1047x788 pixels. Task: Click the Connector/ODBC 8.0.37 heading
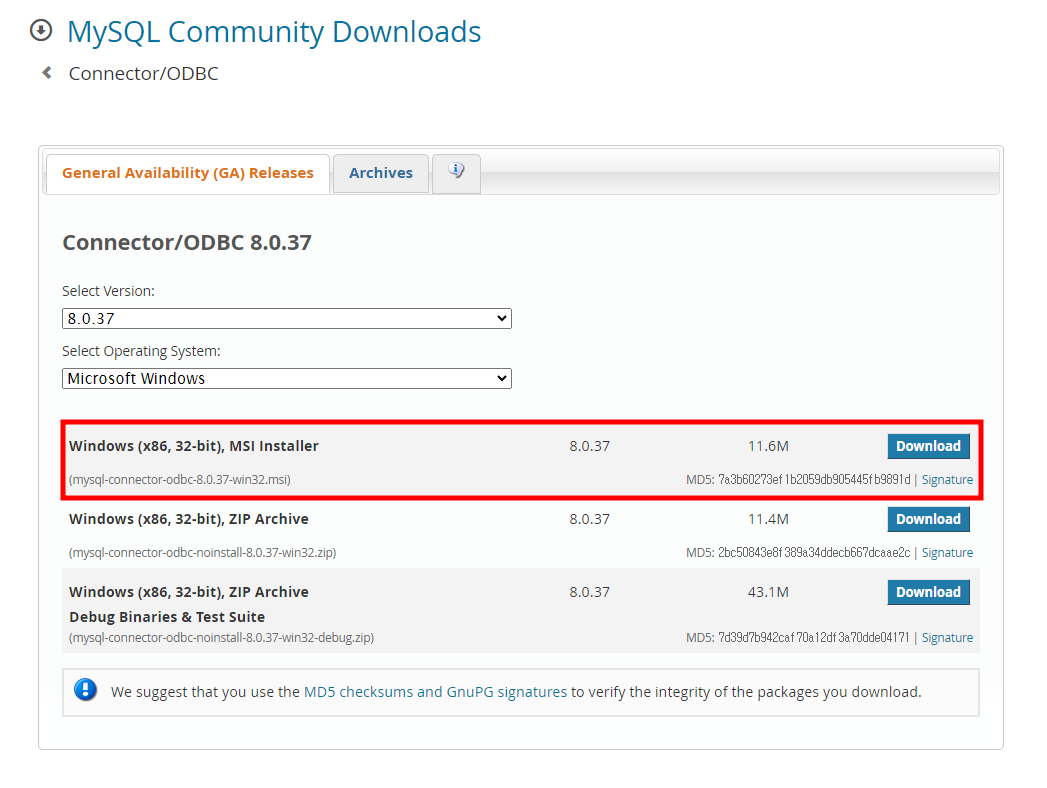187,242
